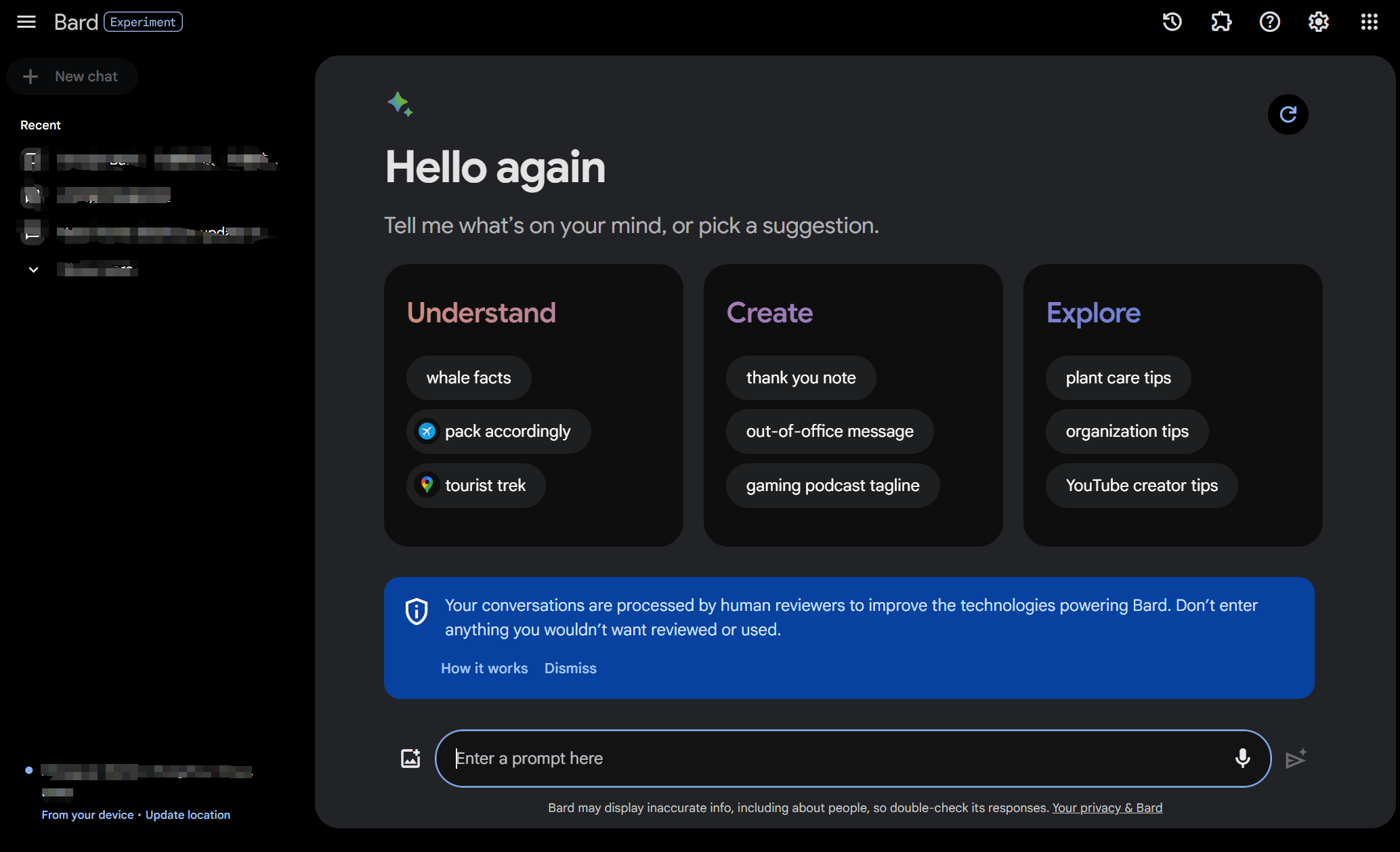Pick the 'gaming podcast tagline' suggestion

coord(832,486)
